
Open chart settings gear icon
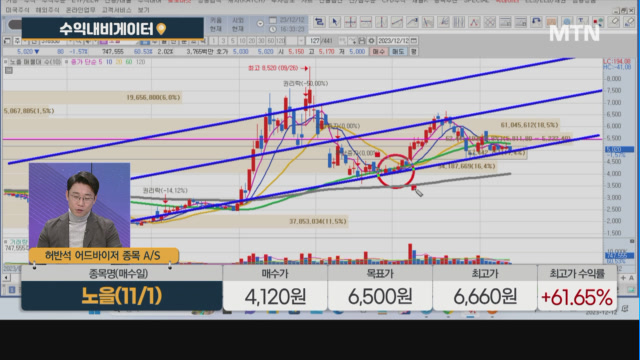pyautogui.click(x=371, y=41)
